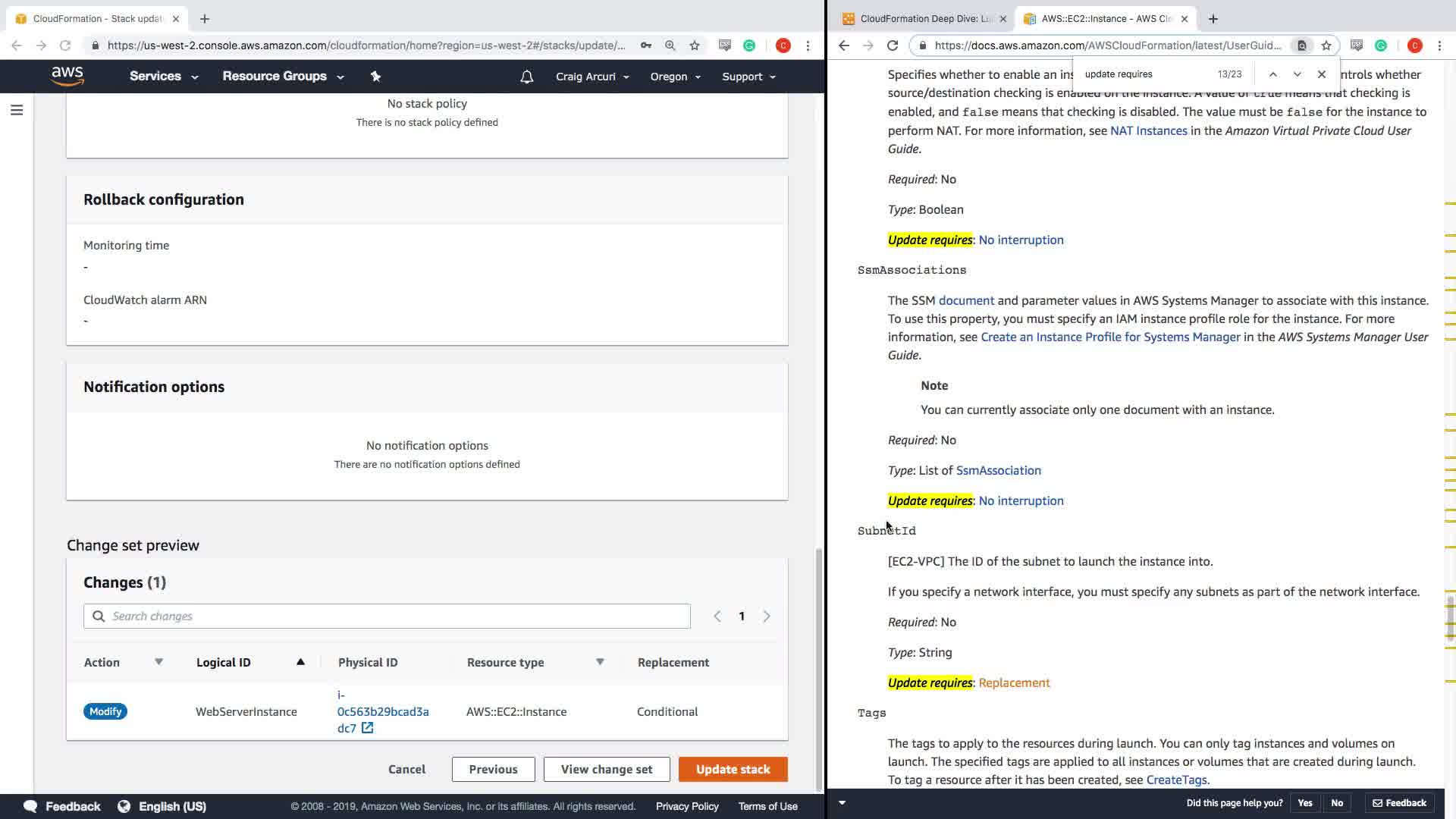This screenshot has width=1456, height=819.
Task: Open the Replacement update link
Action: point(1014,682)
